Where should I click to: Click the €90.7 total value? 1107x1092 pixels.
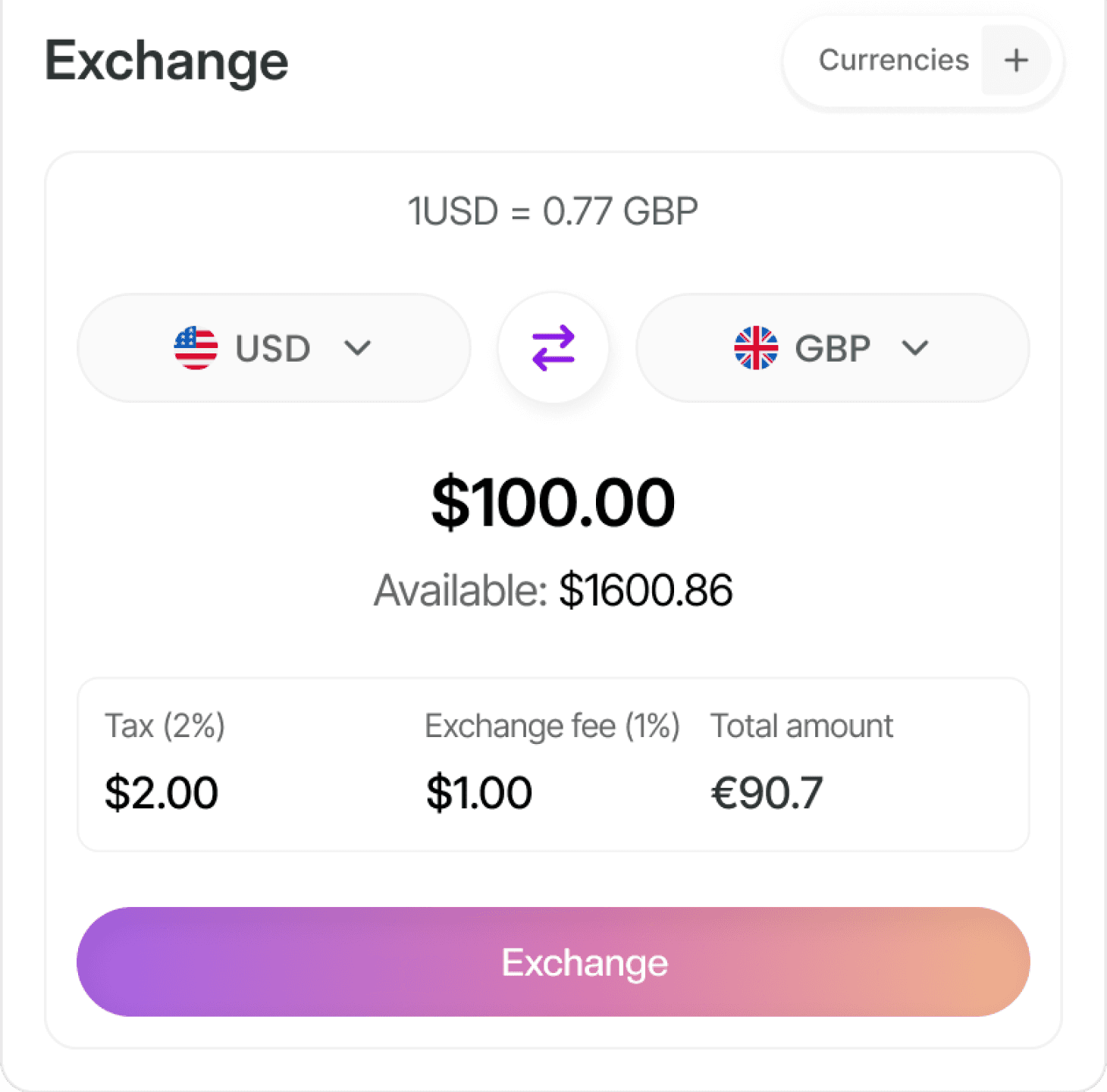767,792
